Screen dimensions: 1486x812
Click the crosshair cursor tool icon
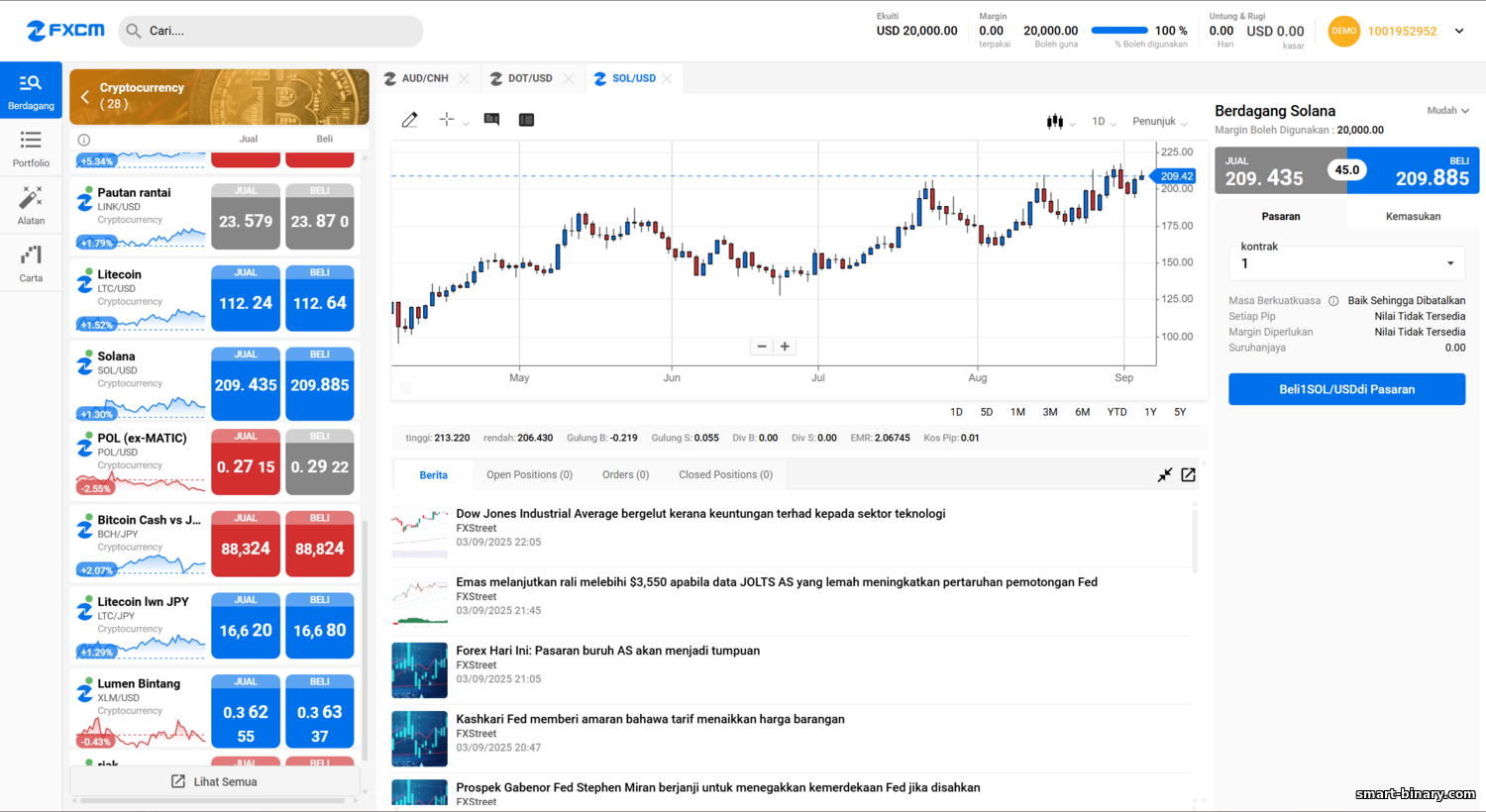click(447, 120)
